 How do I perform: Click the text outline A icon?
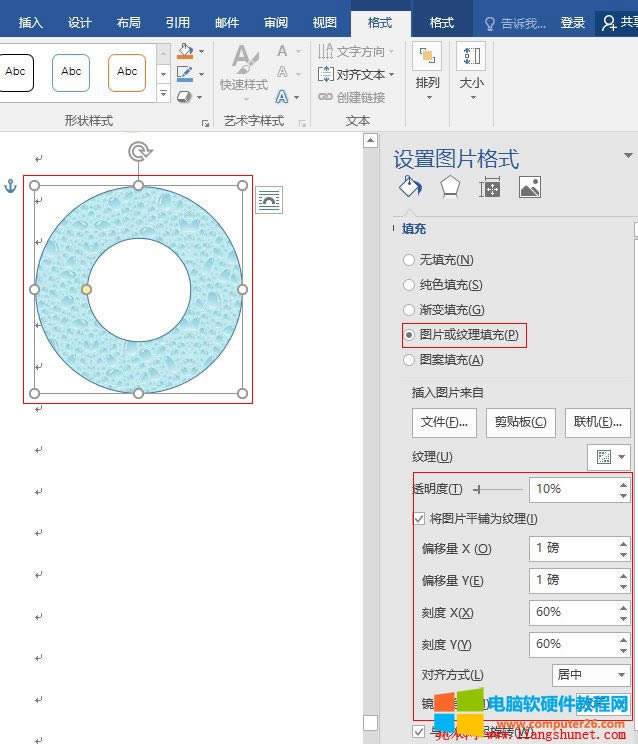click(x=282, y=73)
